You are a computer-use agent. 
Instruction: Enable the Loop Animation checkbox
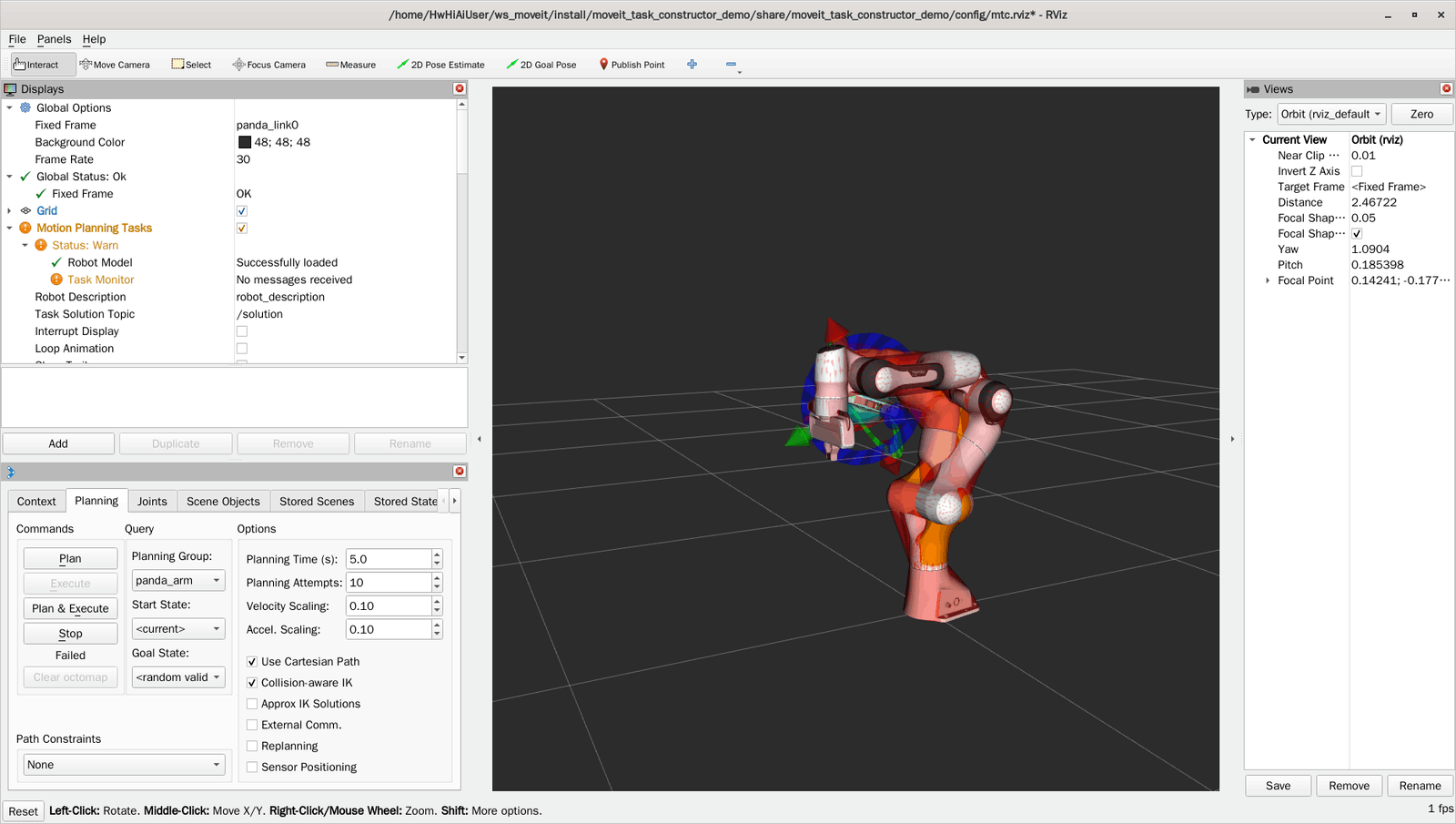(x=242, y=349)
